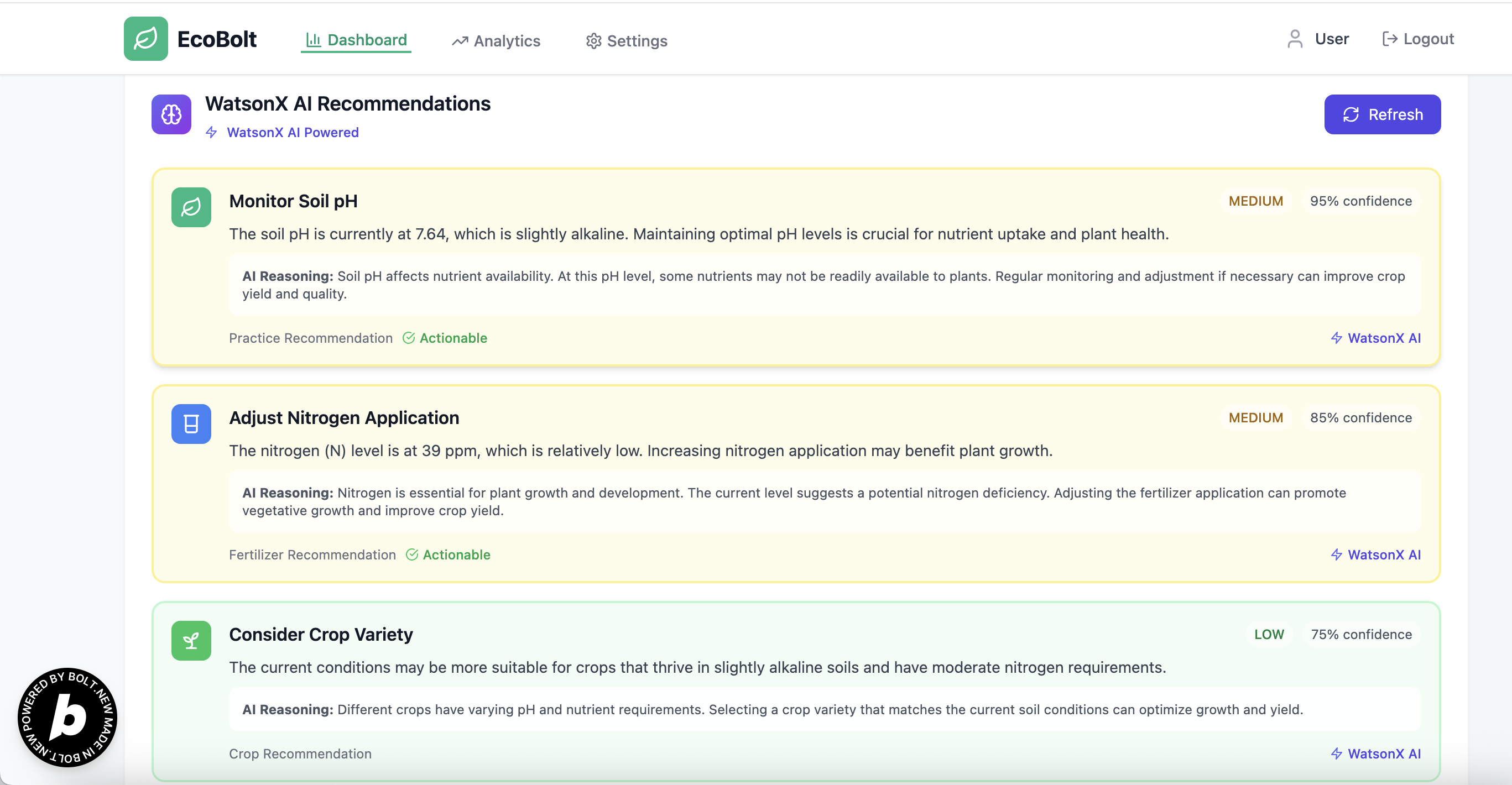
Task: Log out using the Logout link
Action: click(x=1418, y=39)
